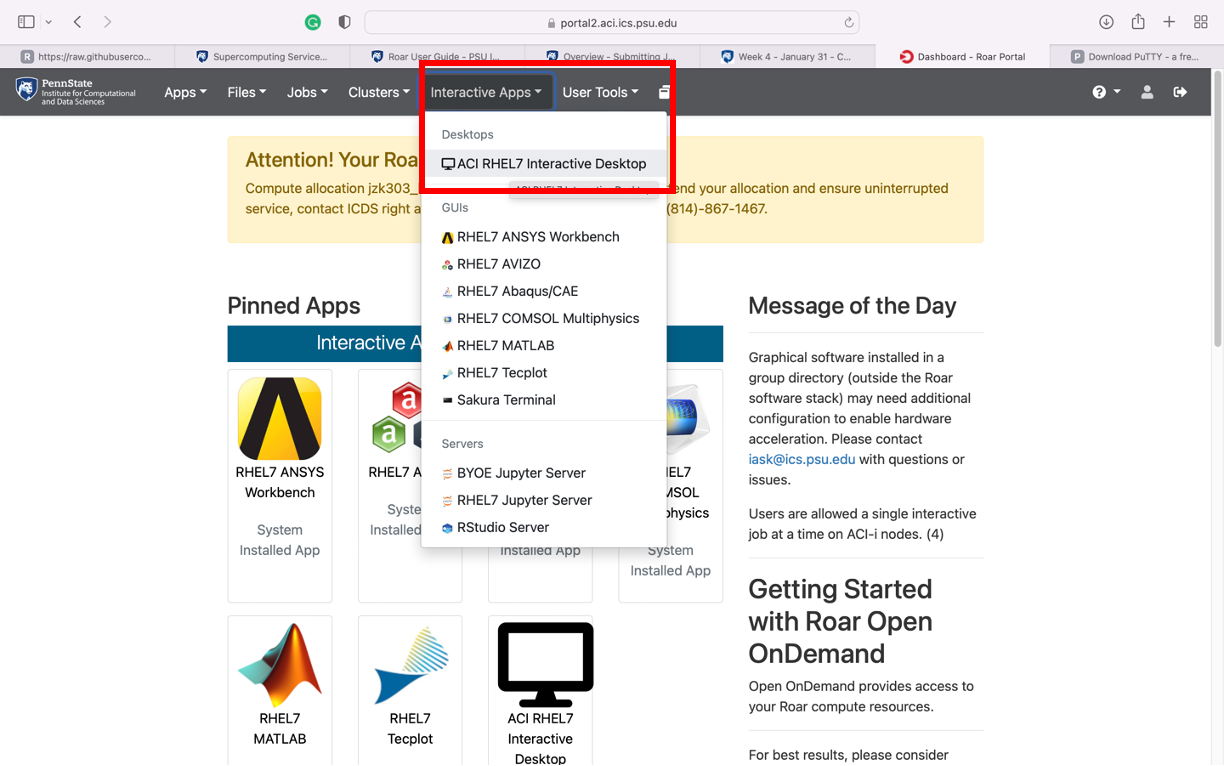Open the Help question mark dropdown
Image resolution: width=1224 pixels, height=766 pixels.
pos(1106,92)
